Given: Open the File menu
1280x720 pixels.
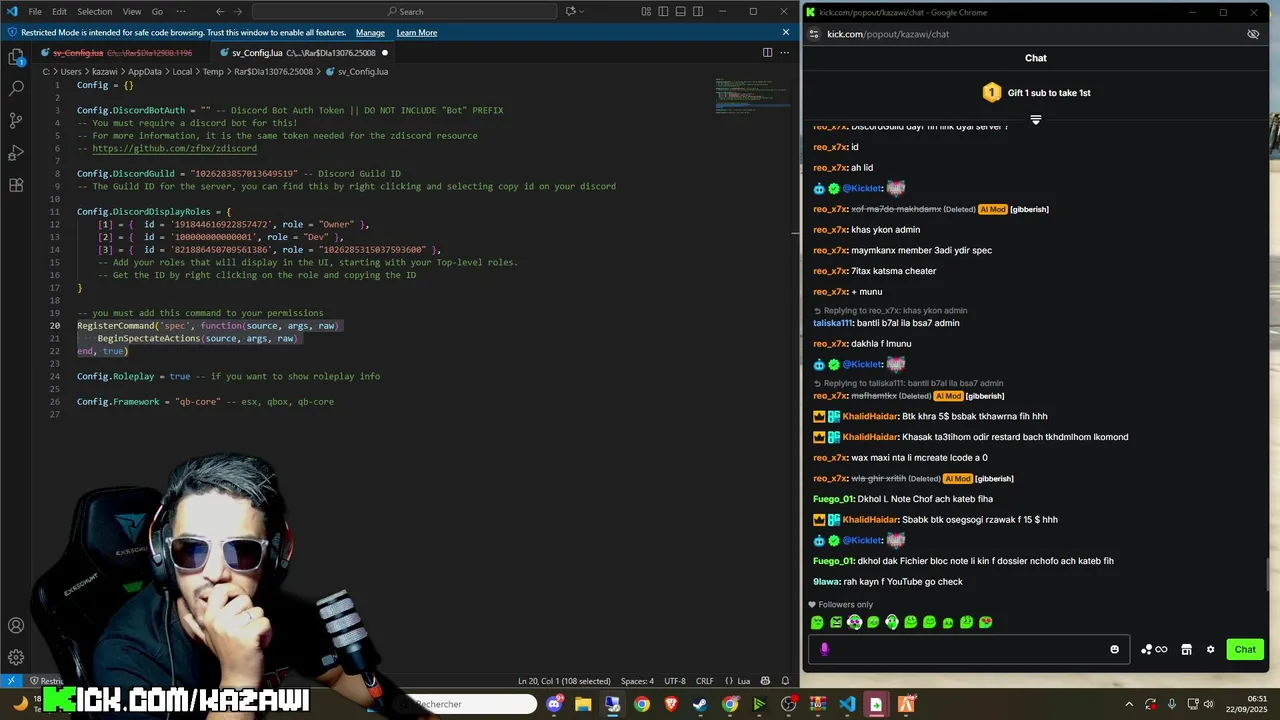Looking at the screenshot, I should (x=35, y=11).
